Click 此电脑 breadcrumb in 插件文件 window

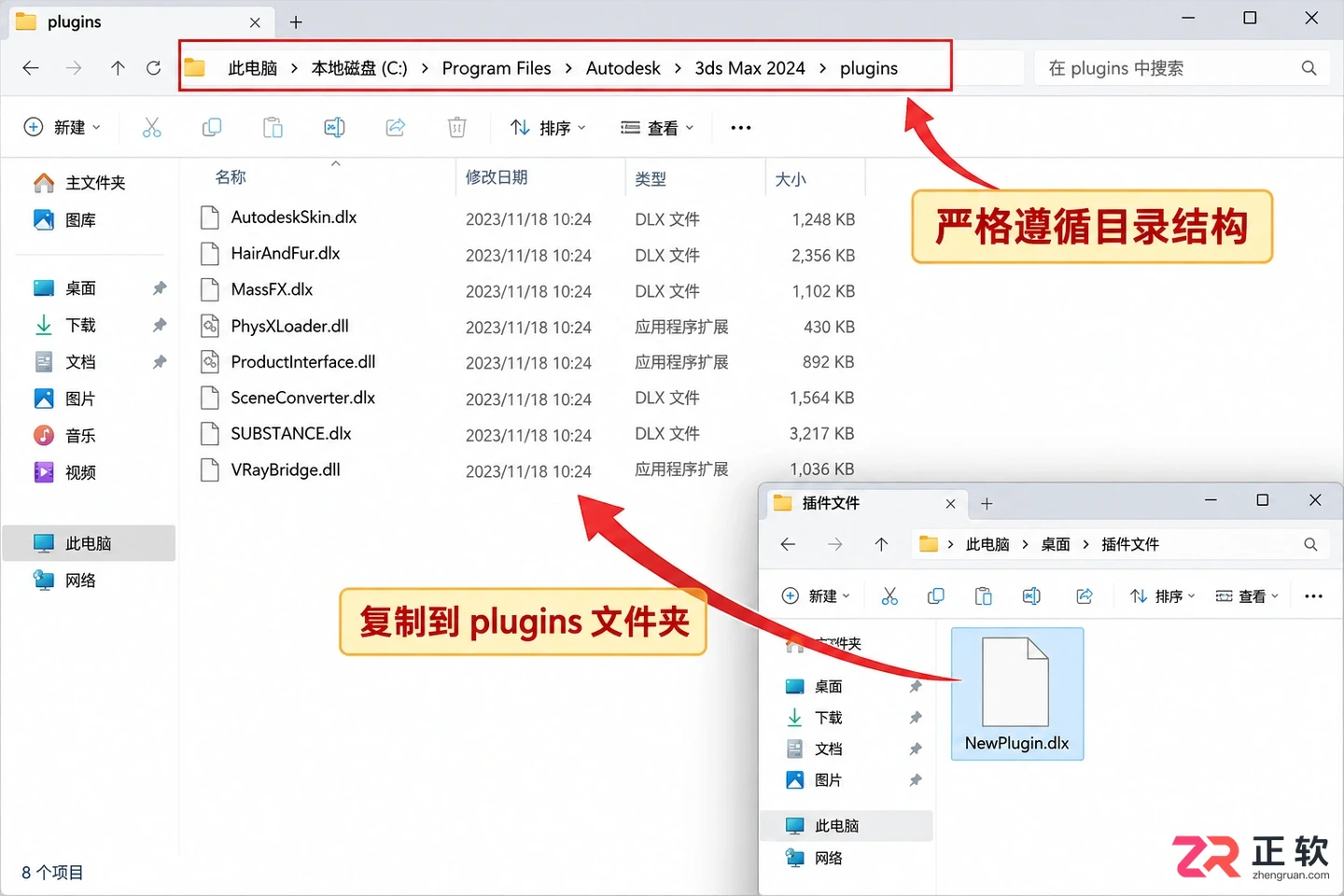point(987,544)
